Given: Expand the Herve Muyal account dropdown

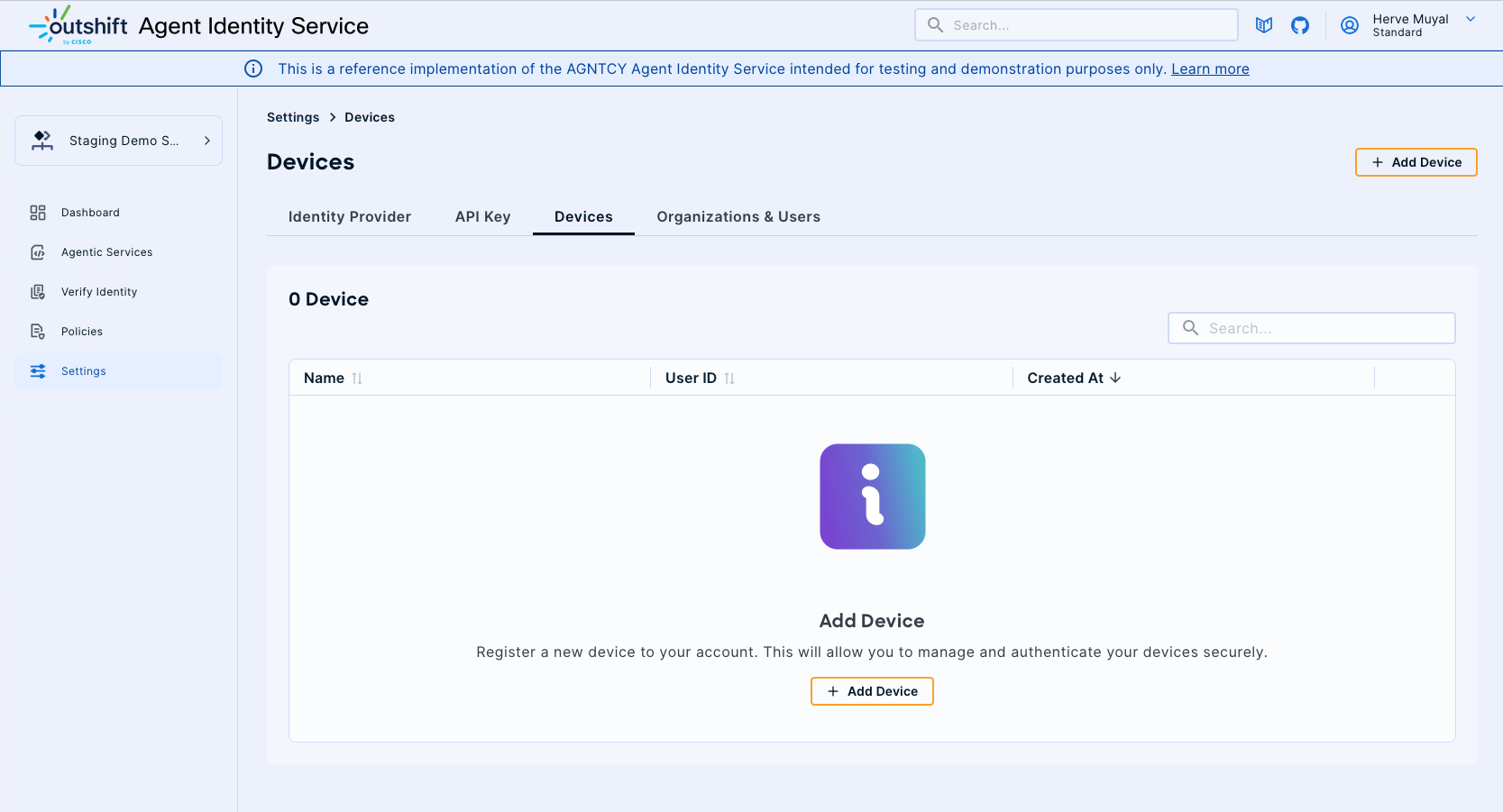Looking at the screenshot, I should pyautogui.click(x=1470, y=20).
